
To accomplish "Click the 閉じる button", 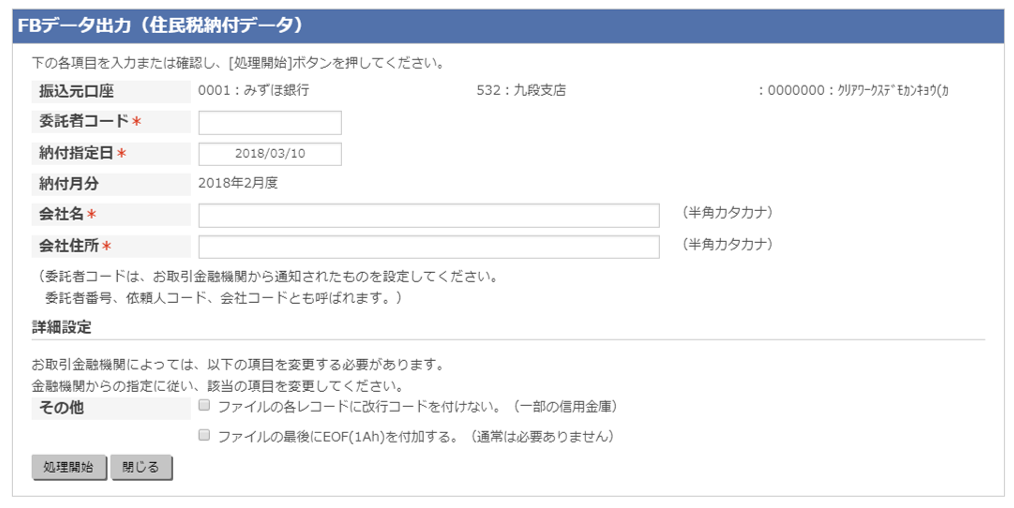I will pyautogui.click(x=141, y=467).
